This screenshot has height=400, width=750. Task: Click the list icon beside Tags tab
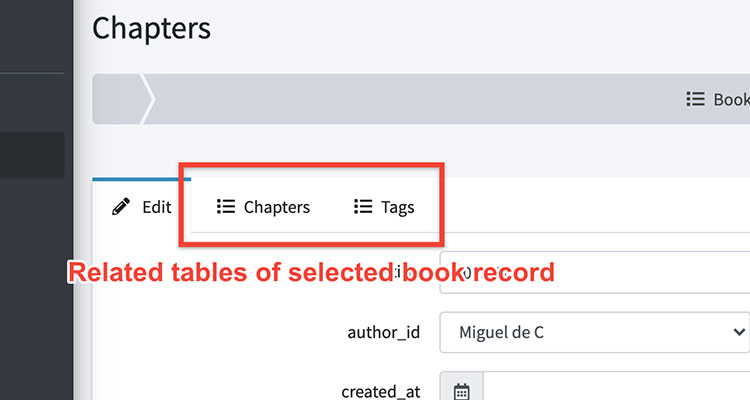363,208
